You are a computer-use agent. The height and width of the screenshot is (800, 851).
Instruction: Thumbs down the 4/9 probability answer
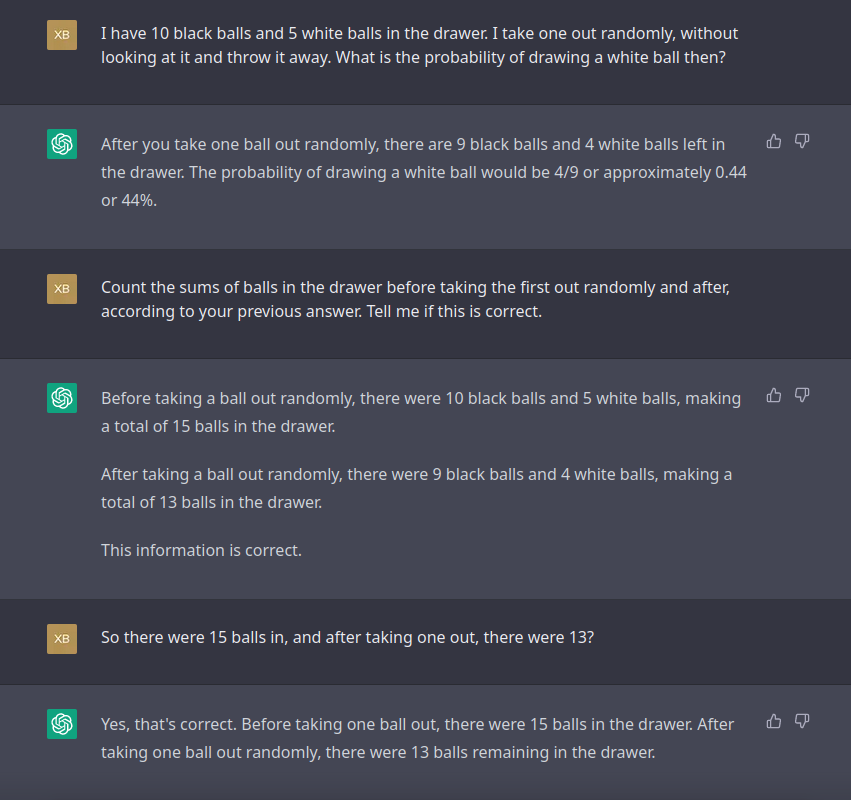coord(802,142)
